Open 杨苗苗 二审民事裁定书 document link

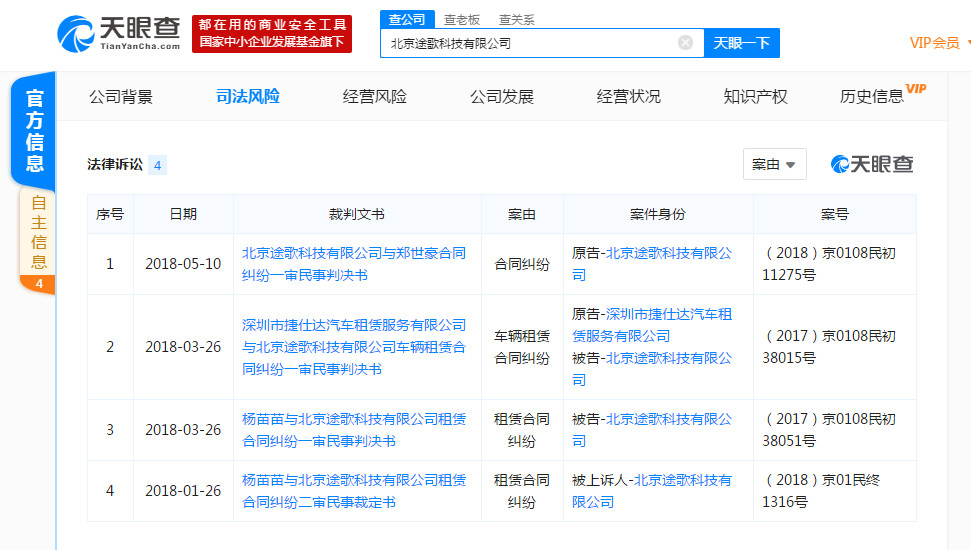(354, 491)
